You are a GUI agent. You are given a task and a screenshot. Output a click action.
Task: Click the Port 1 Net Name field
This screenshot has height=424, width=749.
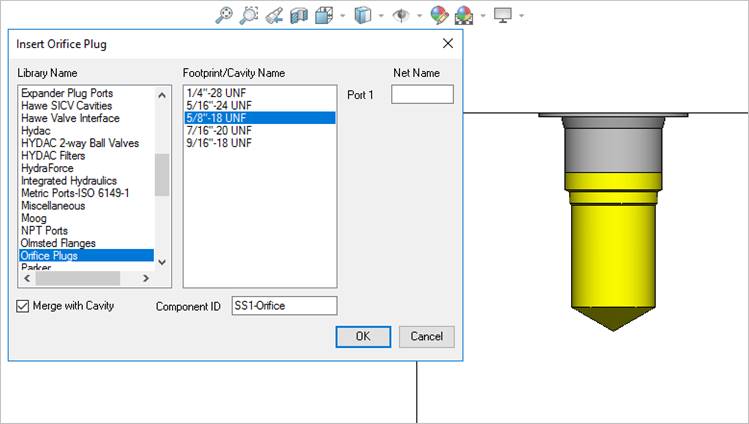click(x=422, y=95)
